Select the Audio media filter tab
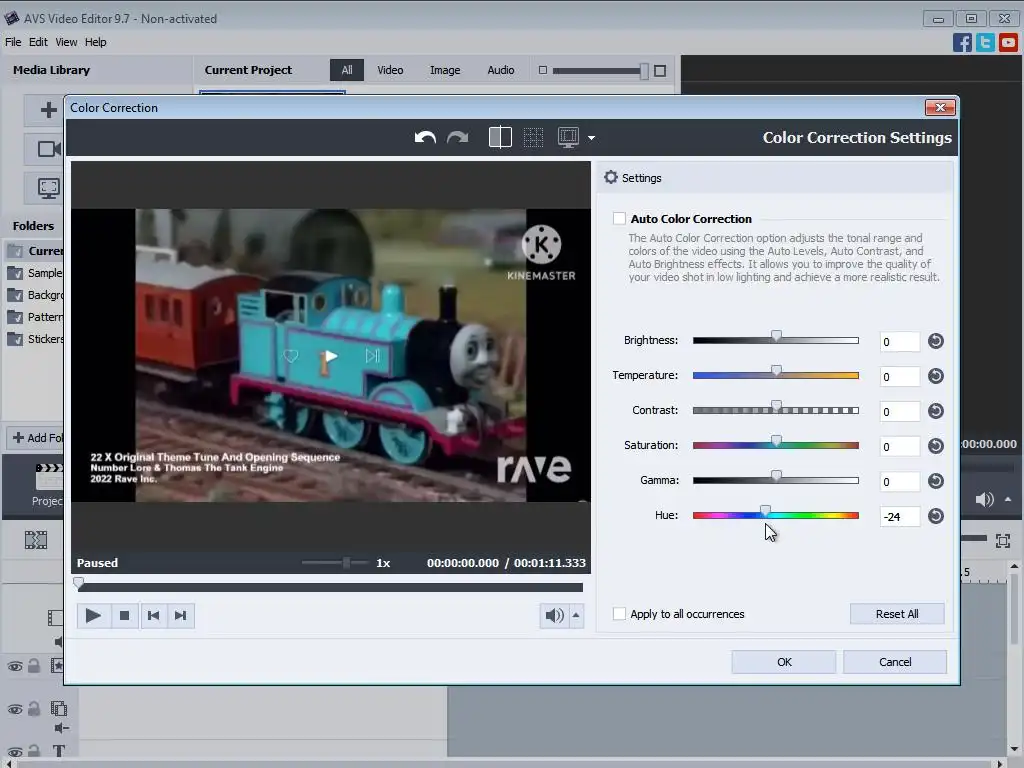Image resolution: width=1024 pixels, height=768 pixels. [x=500, y=70]
